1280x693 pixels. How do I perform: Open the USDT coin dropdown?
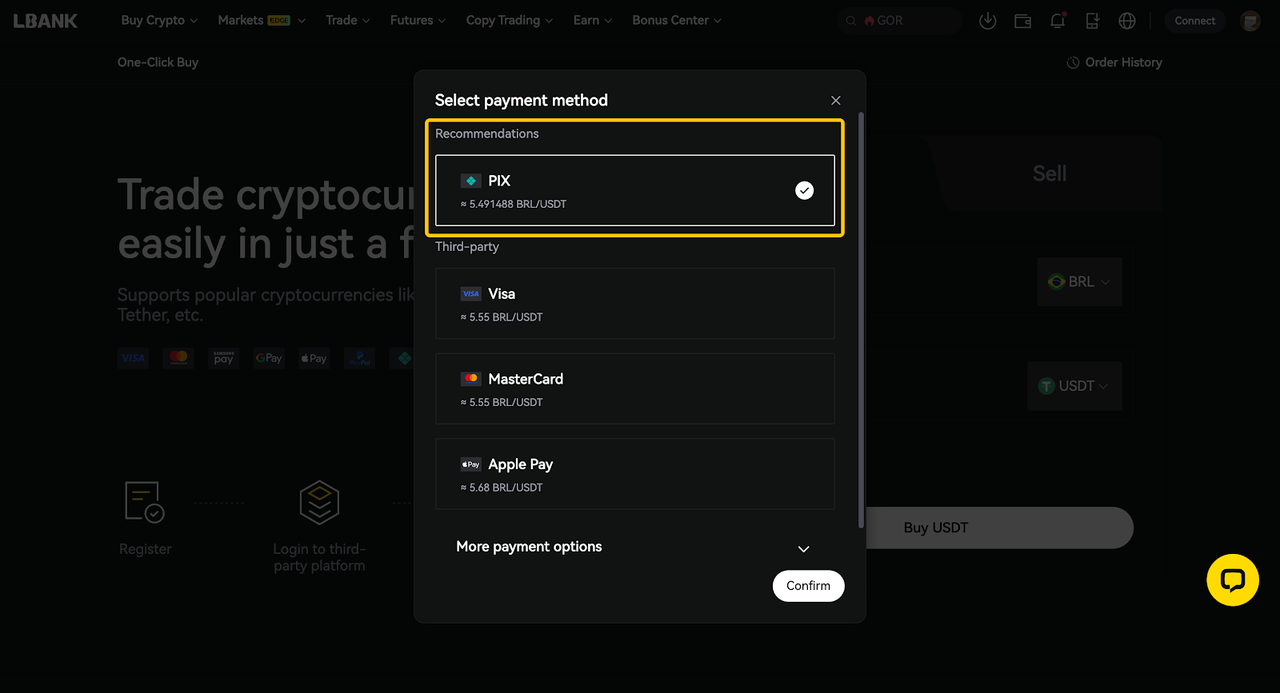tap(1074, 386)
